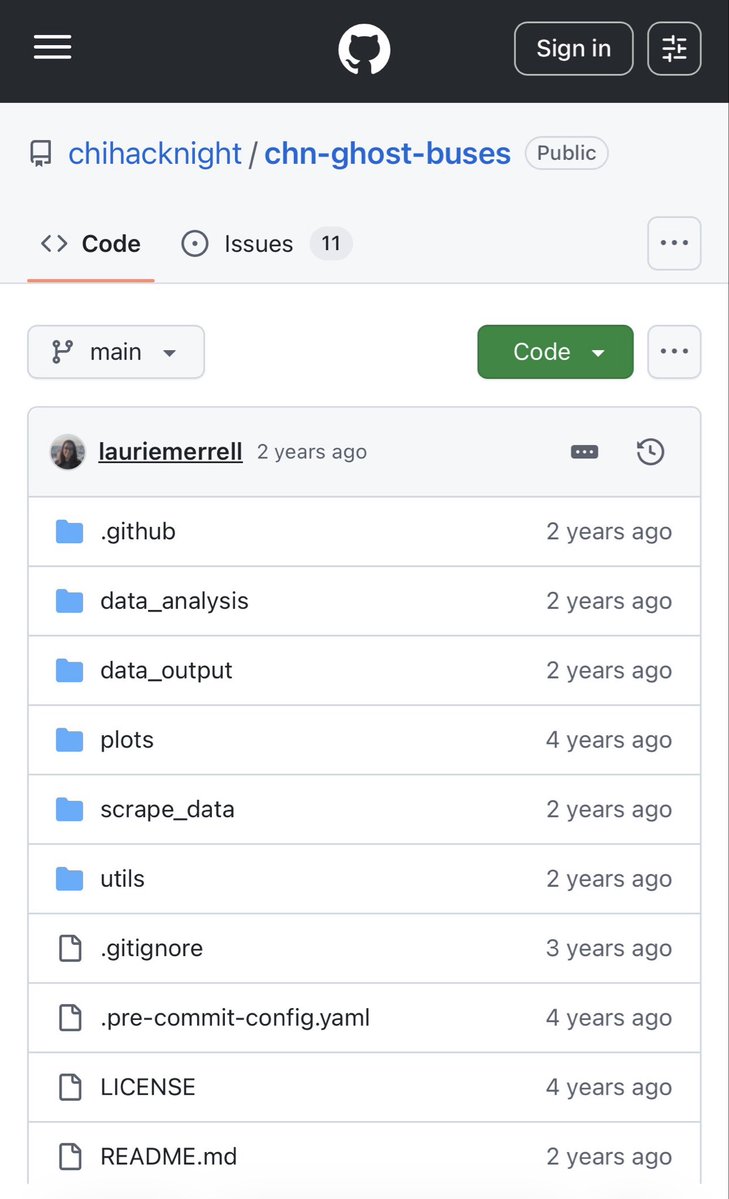Open chihacknight organization link
The width and height of the screenshot is (729, 1199).
[155, 154]
